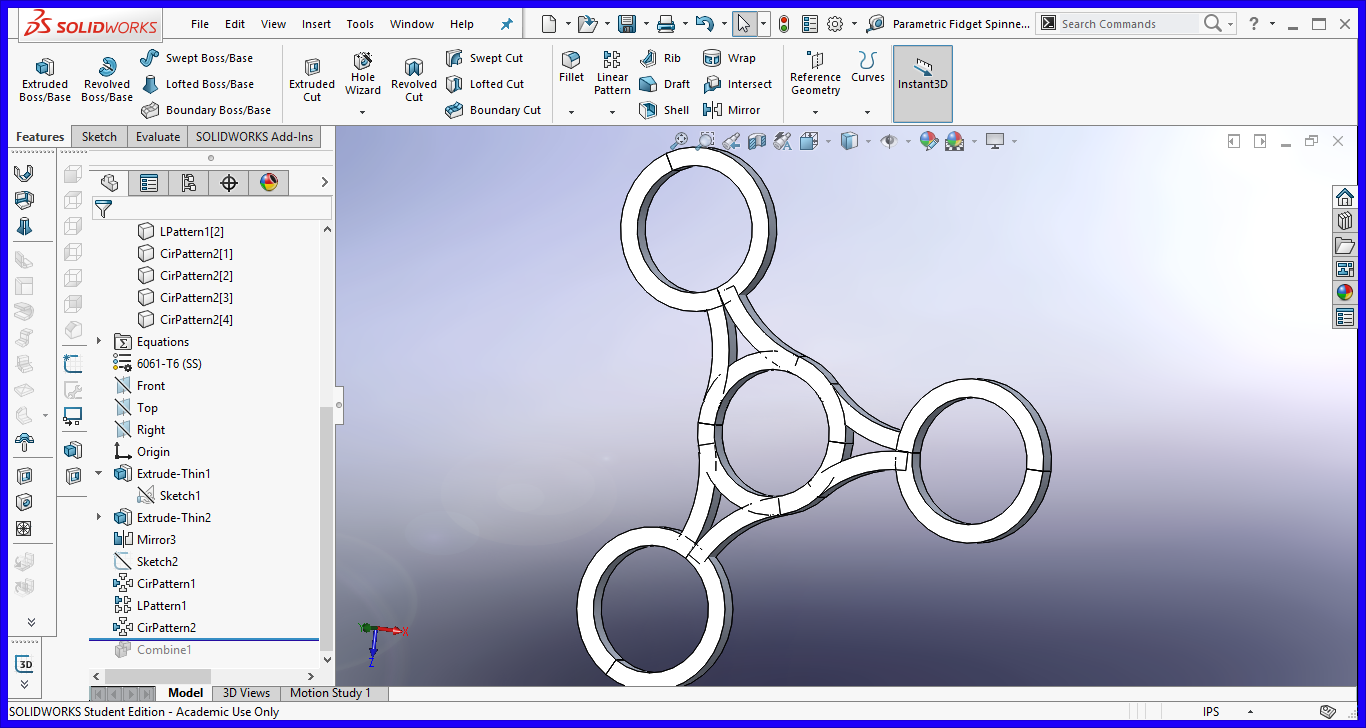Click the feature tree filter field
The height and width of the screenshot is (728, 1366).
[x=212, y=208]
